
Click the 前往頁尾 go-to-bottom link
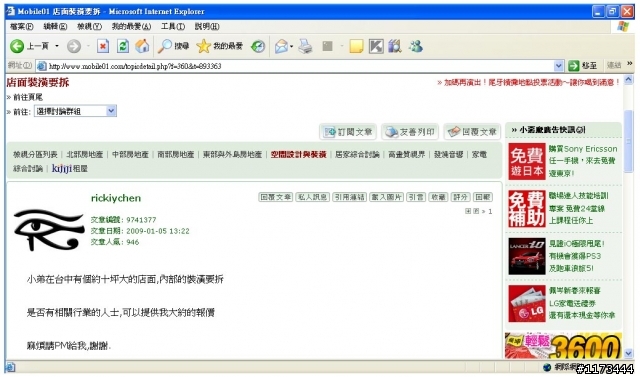point(28,97)
